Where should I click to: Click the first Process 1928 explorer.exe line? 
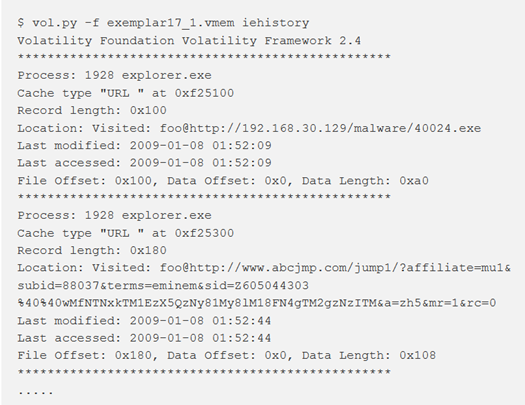click(x=115, y=76)
